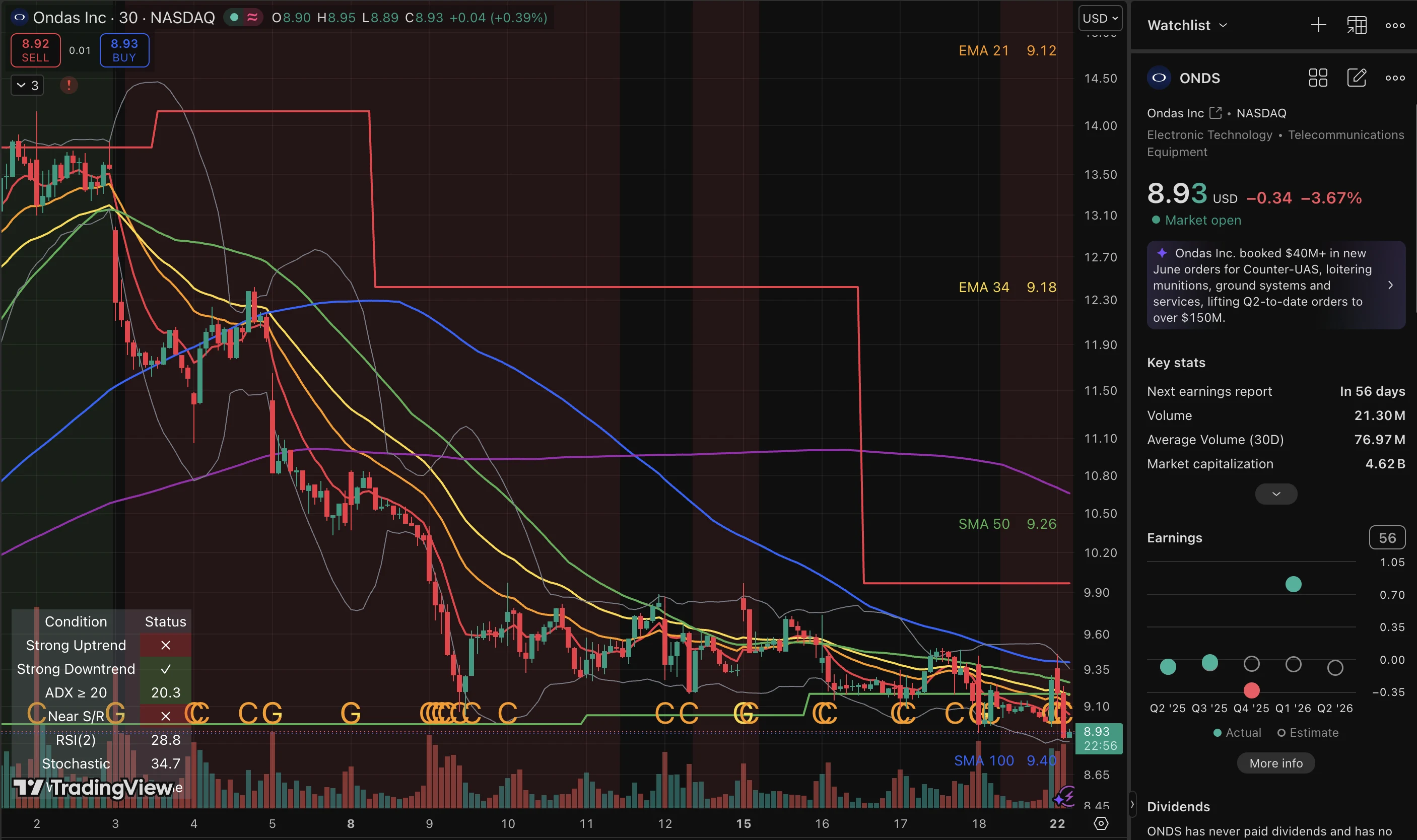Click the Earnings section heading
Image resolution: width=1417 pixels, height=840 pixels.
(1174, 538)
